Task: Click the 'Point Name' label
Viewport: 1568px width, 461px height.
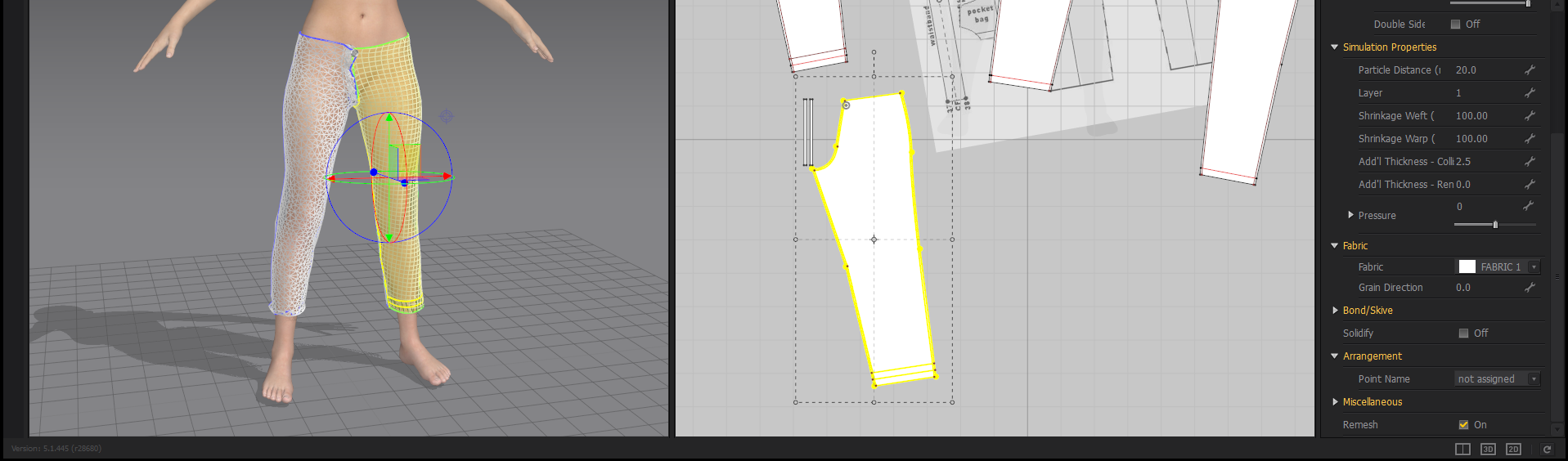Action: [1384, 379]
